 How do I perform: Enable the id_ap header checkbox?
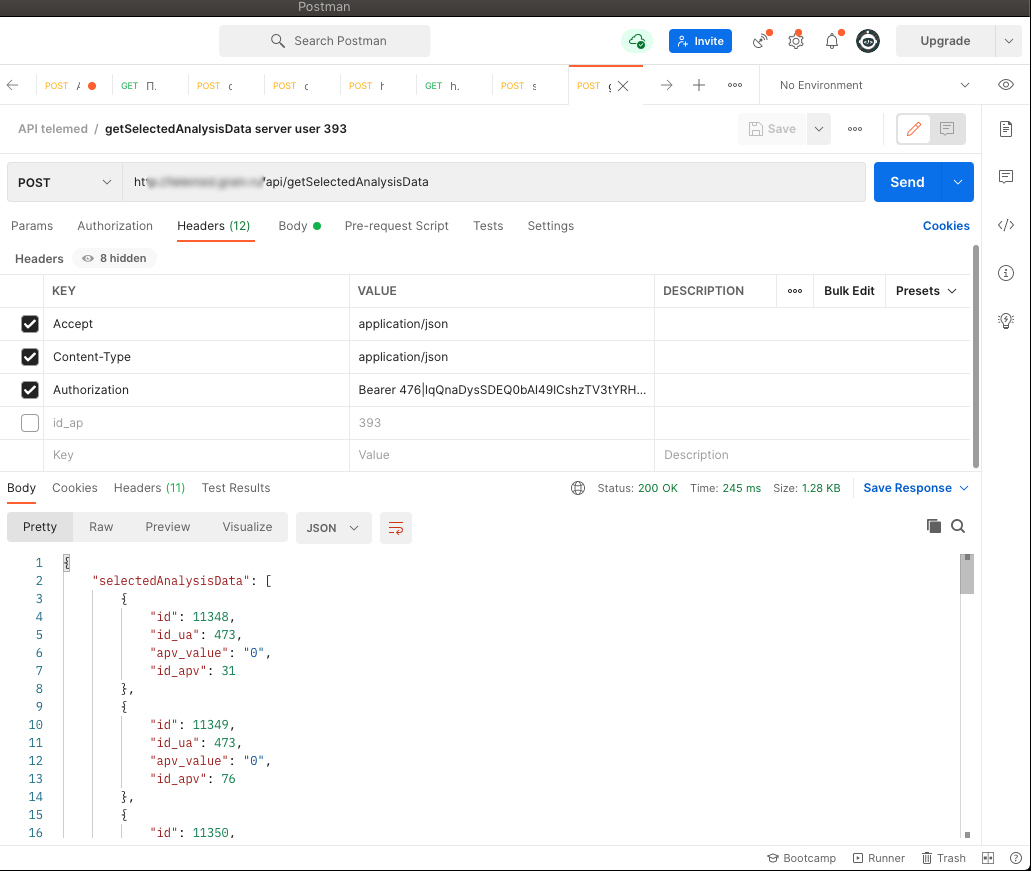[30, 423]
